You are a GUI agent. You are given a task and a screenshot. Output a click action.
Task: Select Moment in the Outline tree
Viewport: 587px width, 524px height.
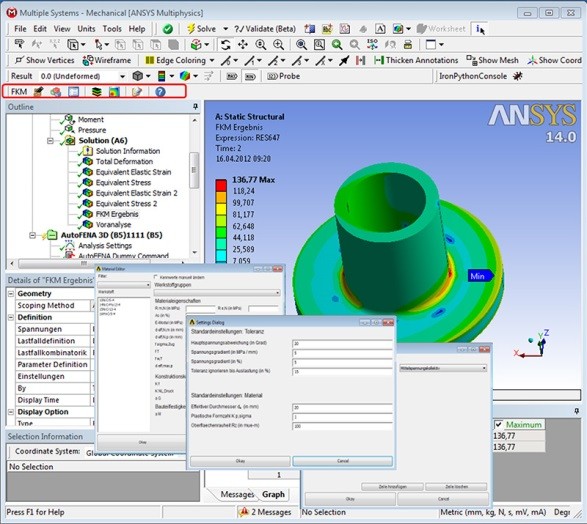(x=91, y=119)
